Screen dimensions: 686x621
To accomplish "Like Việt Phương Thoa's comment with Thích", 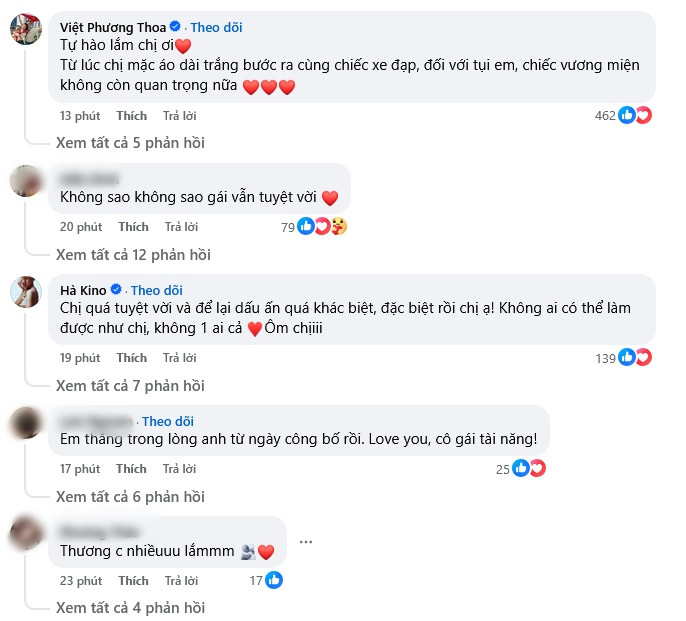I will click(132, 116).
